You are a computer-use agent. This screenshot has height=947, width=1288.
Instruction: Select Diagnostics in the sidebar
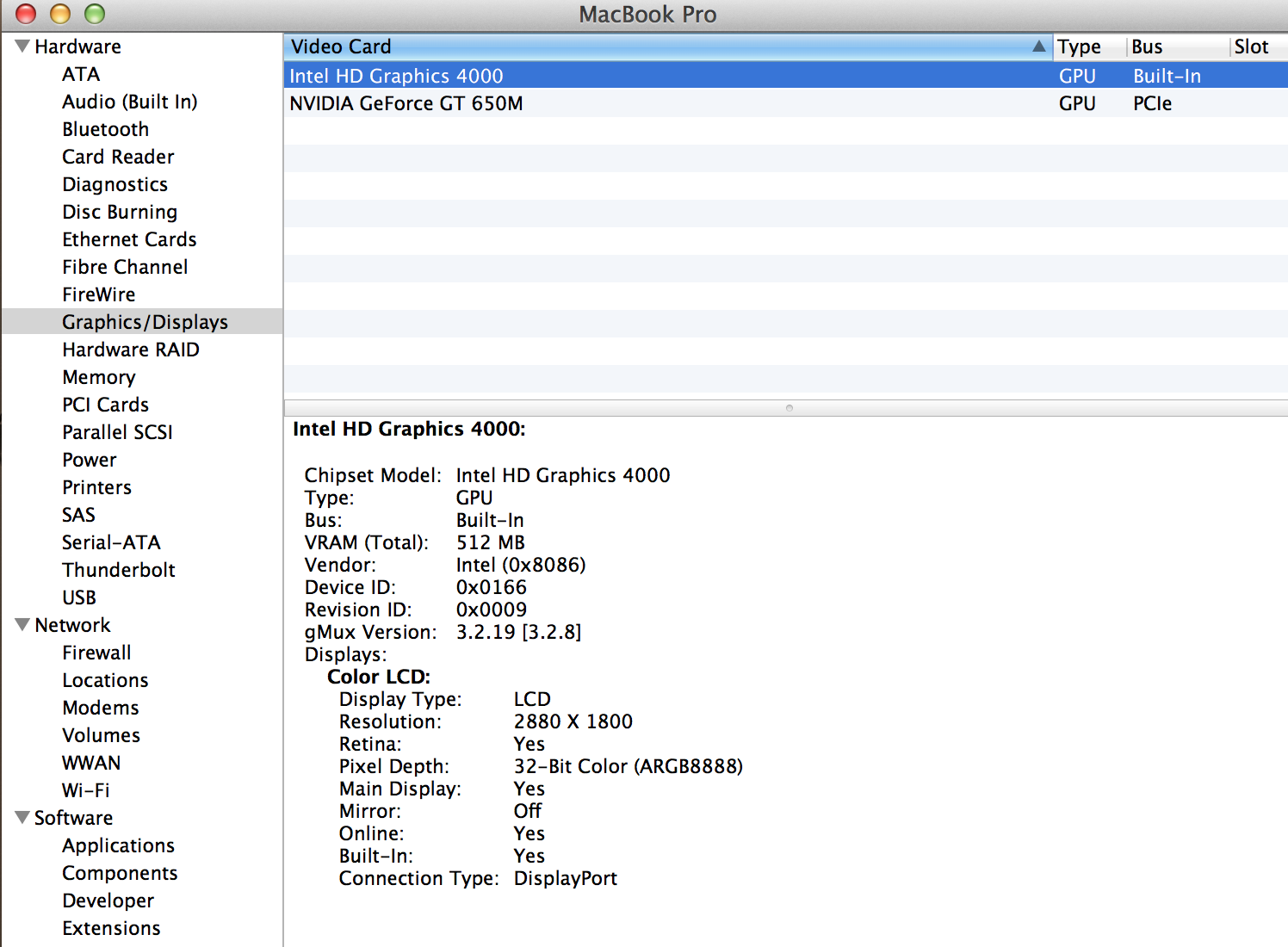point(115,184)
